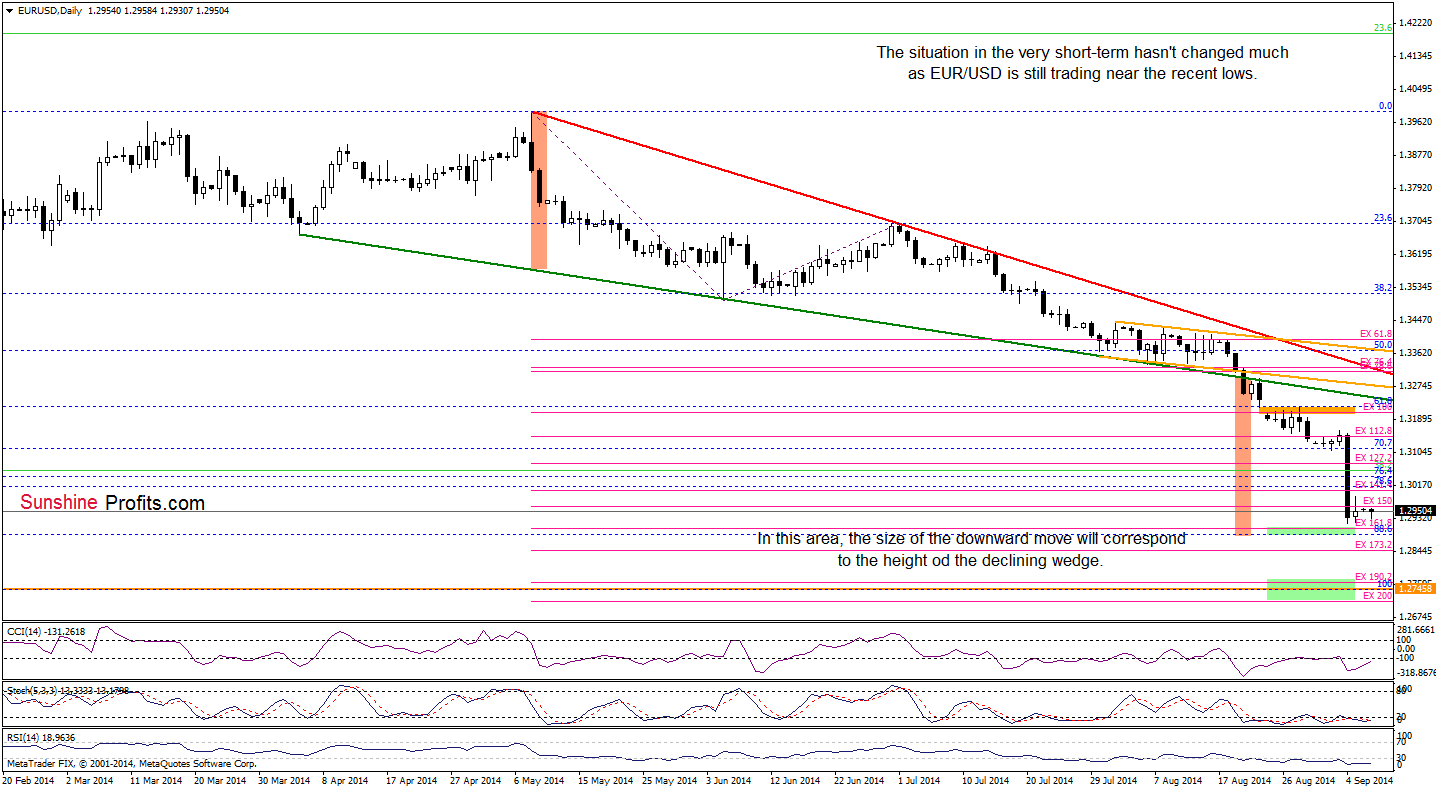Click the EX 112.8 expansion label

click(1373, 431)
